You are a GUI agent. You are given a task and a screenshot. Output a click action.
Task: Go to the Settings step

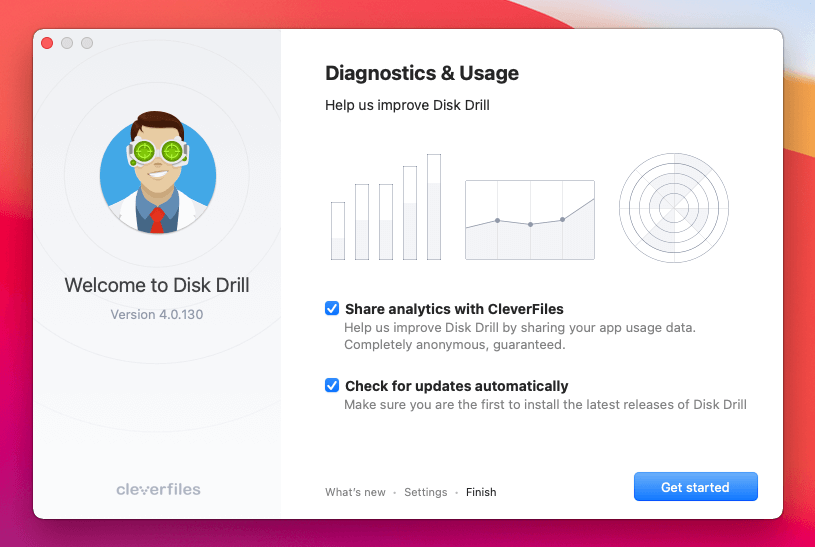click(x=426, y=492)
